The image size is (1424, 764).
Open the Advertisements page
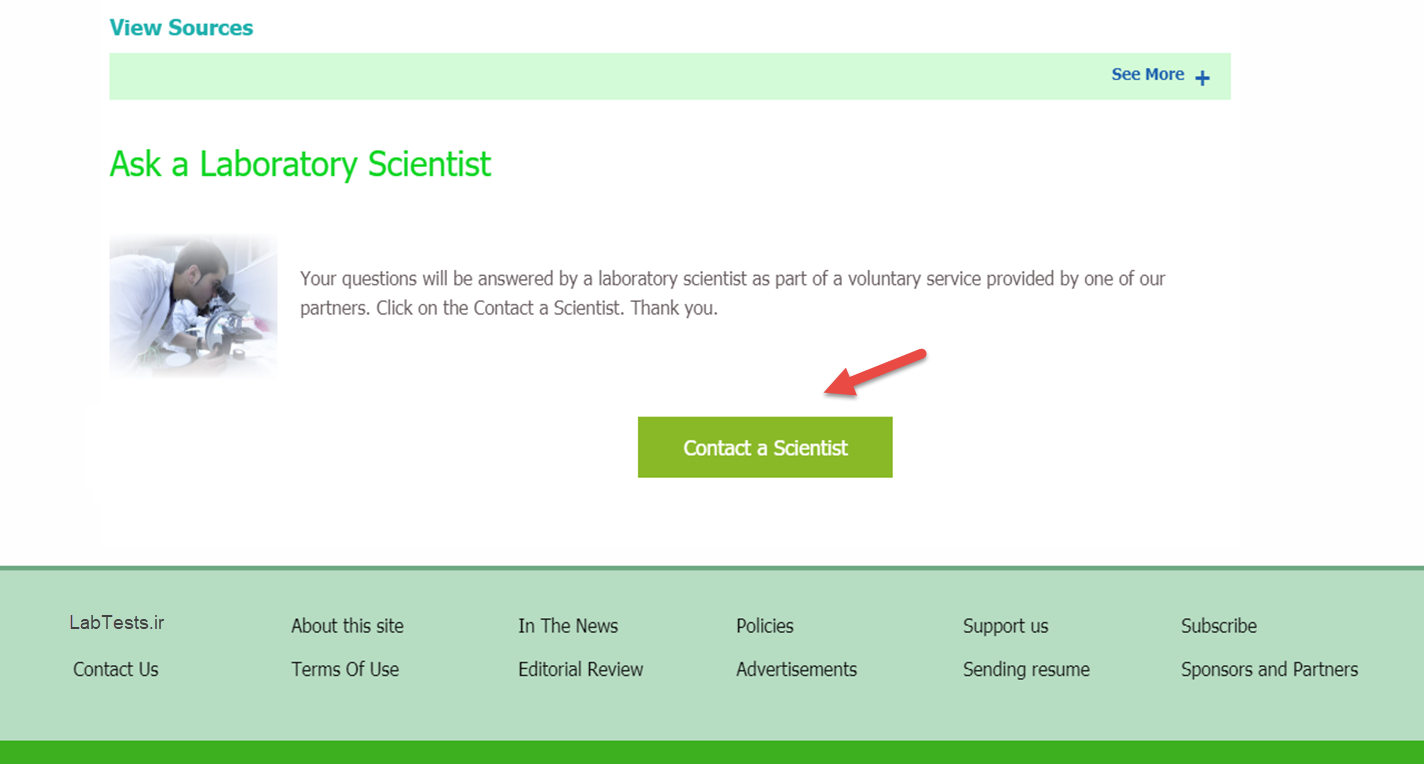point(796,669)
